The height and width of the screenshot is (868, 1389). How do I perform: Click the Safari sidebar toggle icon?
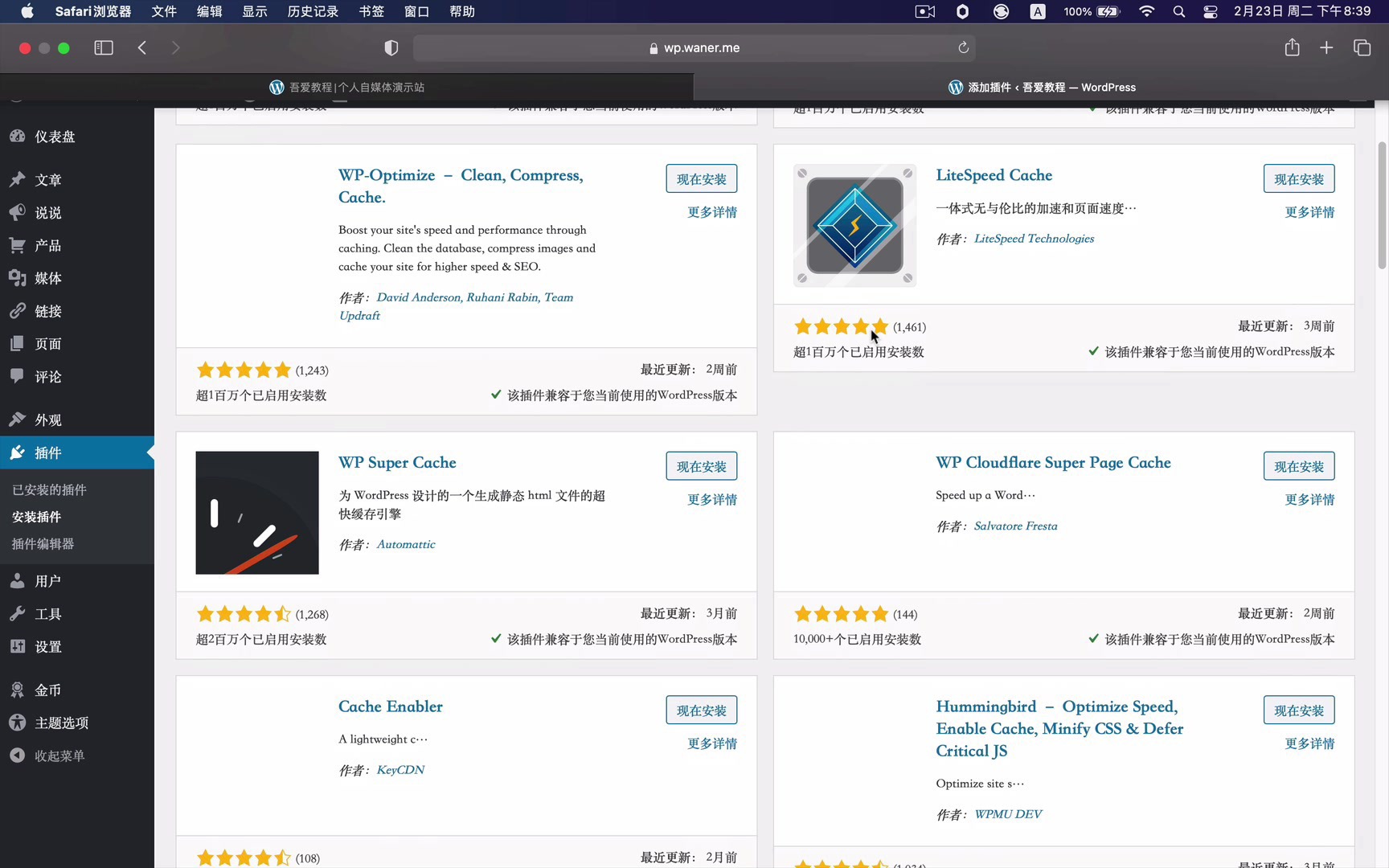[104, 48]
